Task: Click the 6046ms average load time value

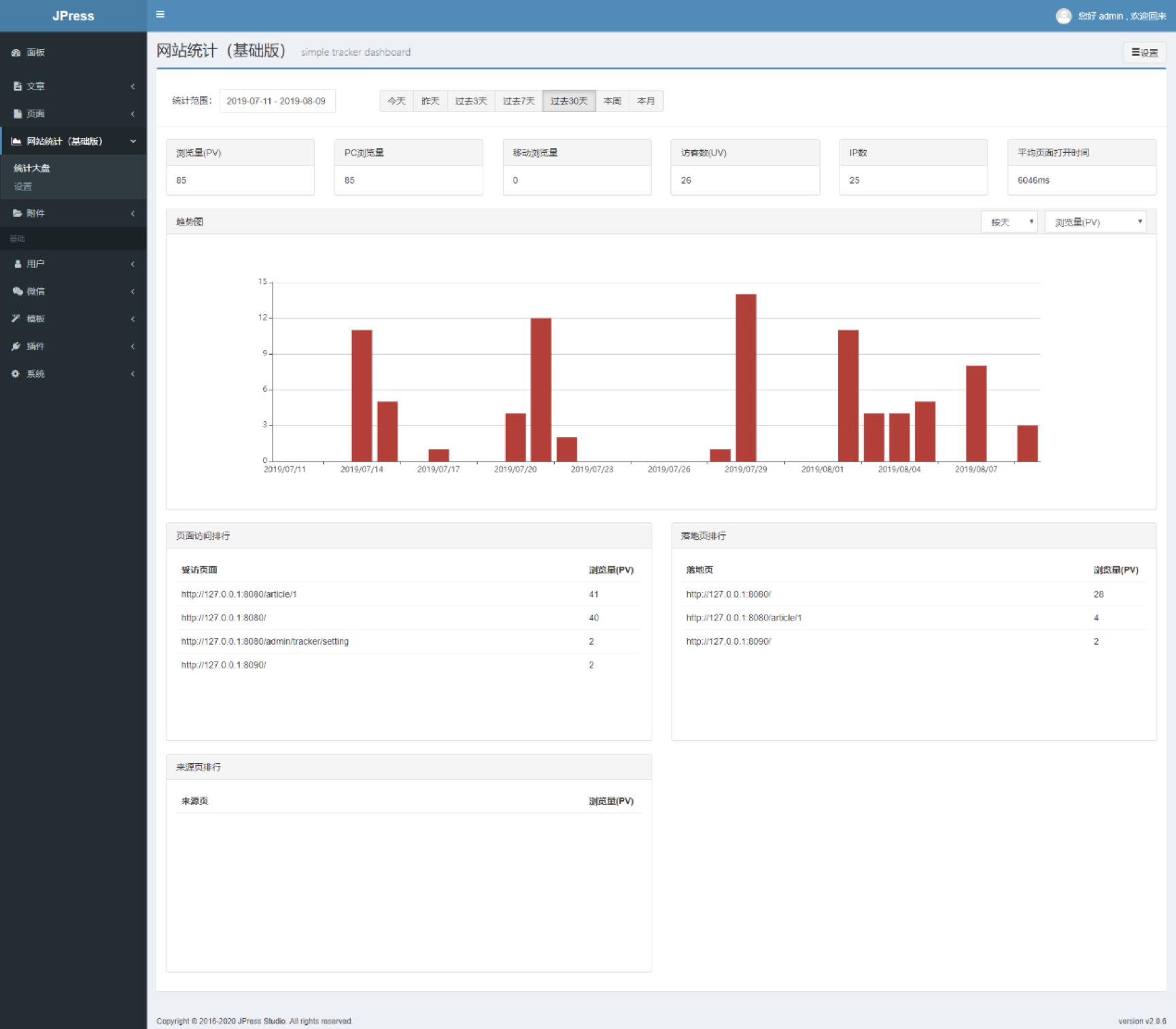Action: (1033, 180)
